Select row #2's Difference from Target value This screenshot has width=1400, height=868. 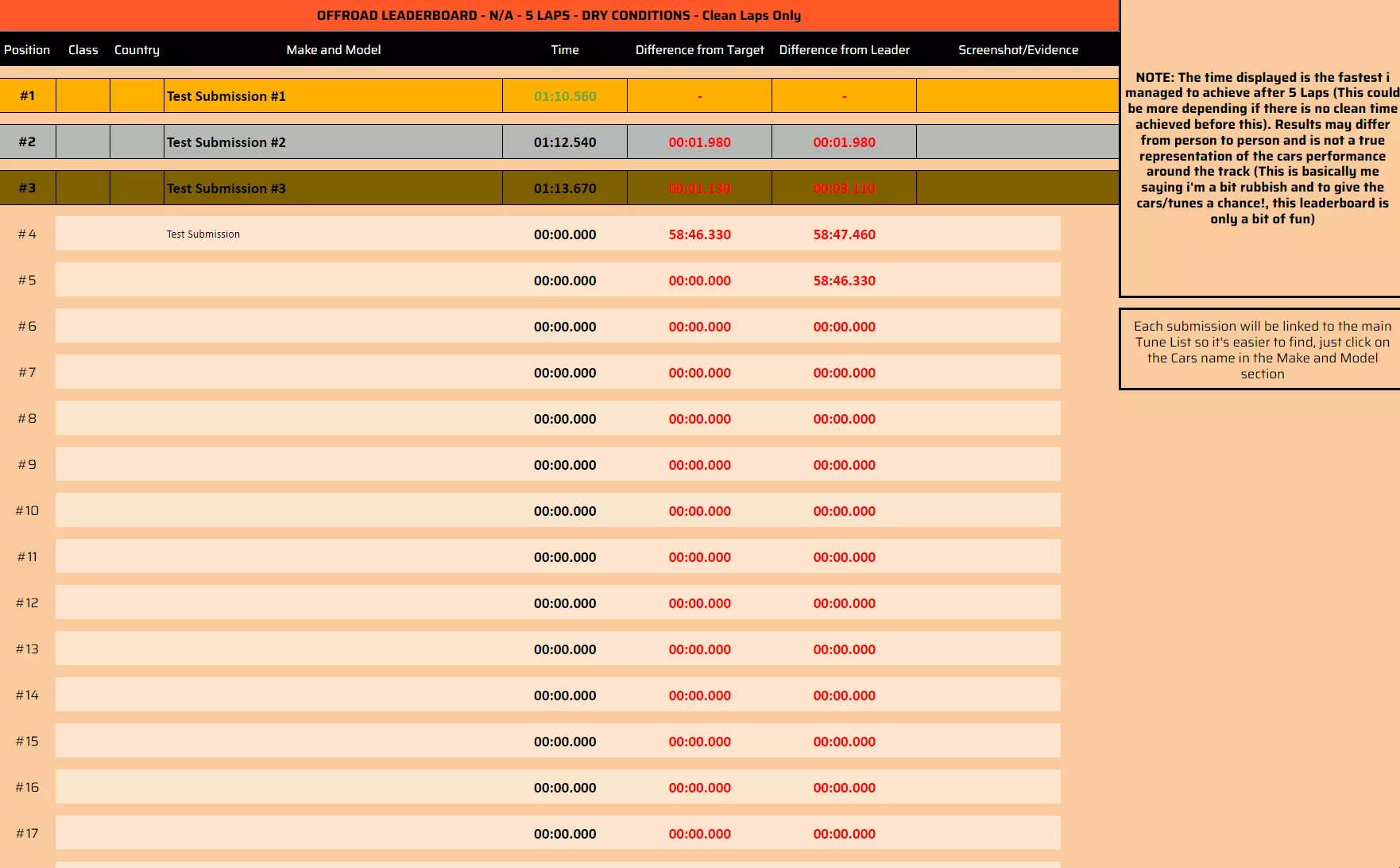tap(700, 142)
